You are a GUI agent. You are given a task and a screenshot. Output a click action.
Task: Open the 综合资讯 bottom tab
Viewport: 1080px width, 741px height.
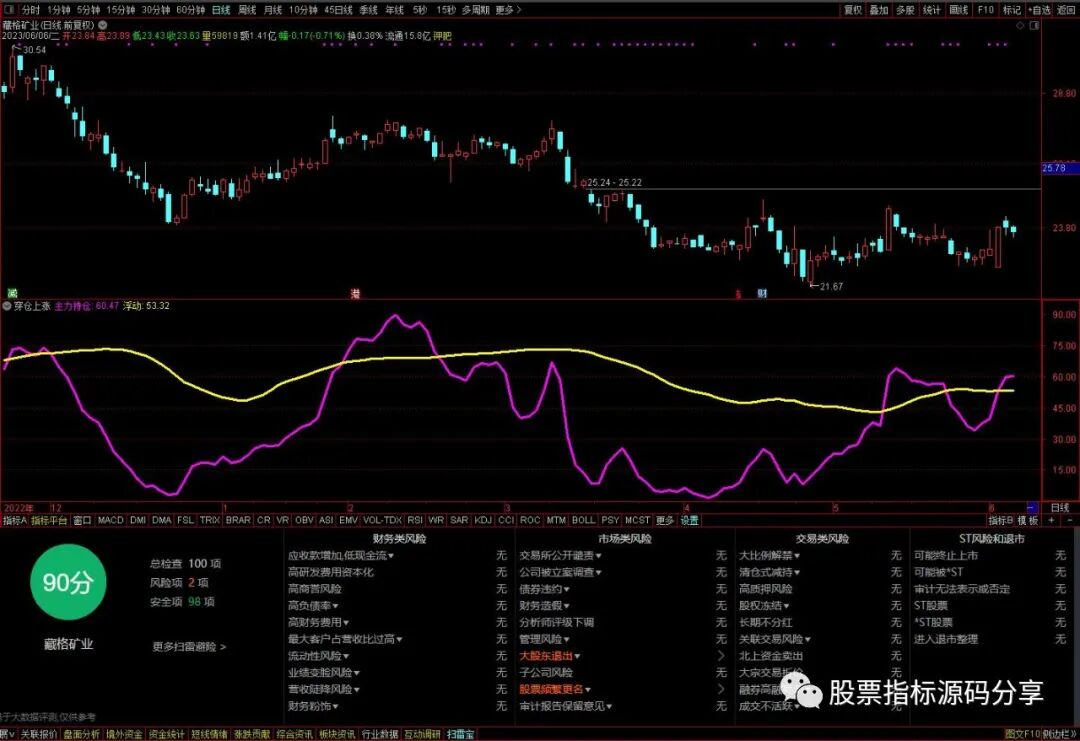(294, 734)
